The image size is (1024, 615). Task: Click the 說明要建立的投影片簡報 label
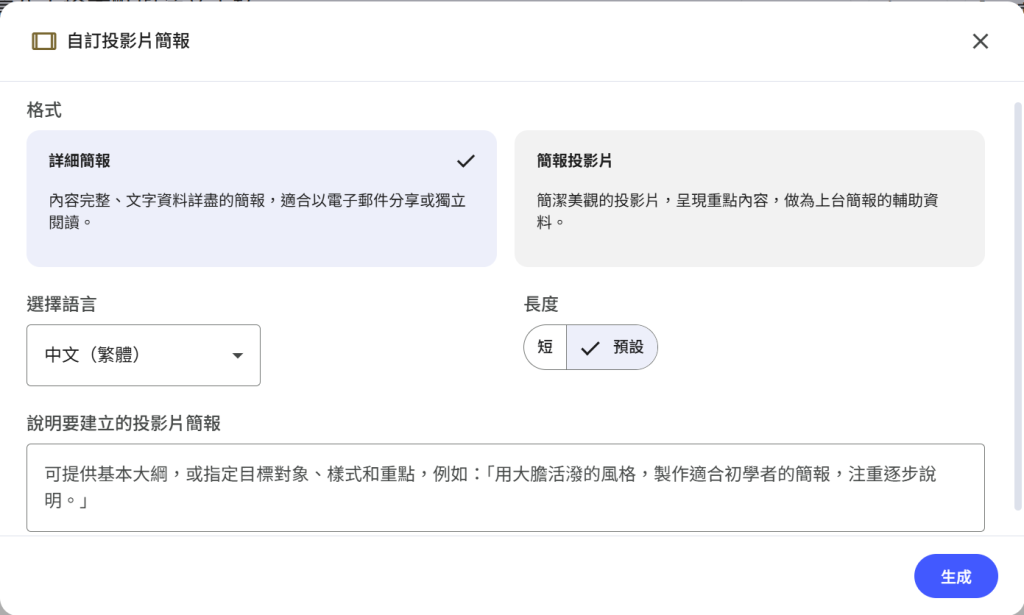(124, 423)
